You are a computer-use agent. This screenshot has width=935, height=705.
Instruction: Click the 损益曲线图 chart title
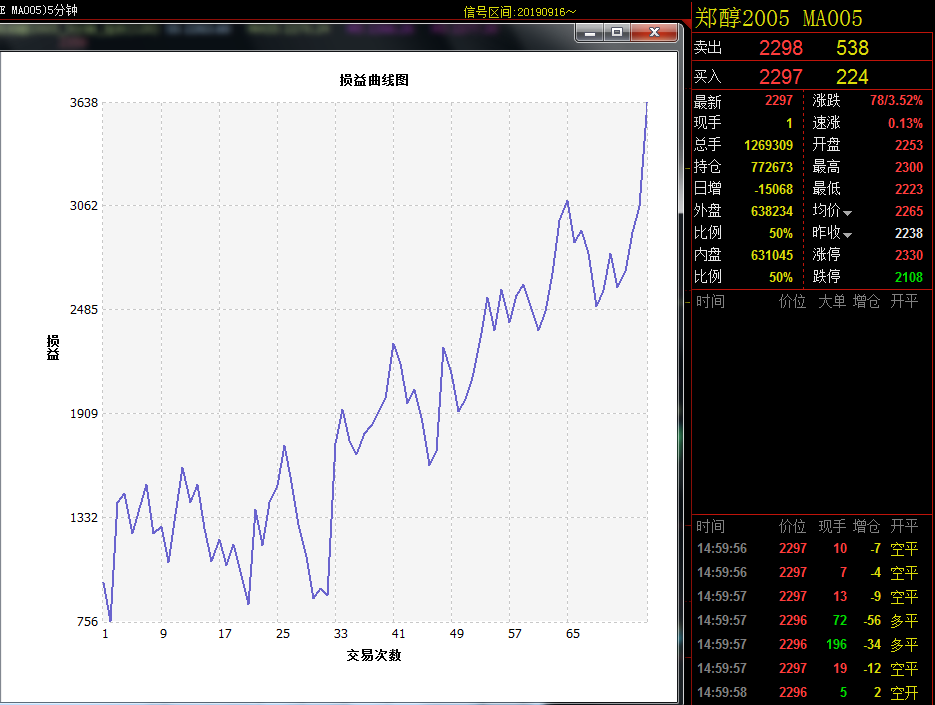coord(374,80)
